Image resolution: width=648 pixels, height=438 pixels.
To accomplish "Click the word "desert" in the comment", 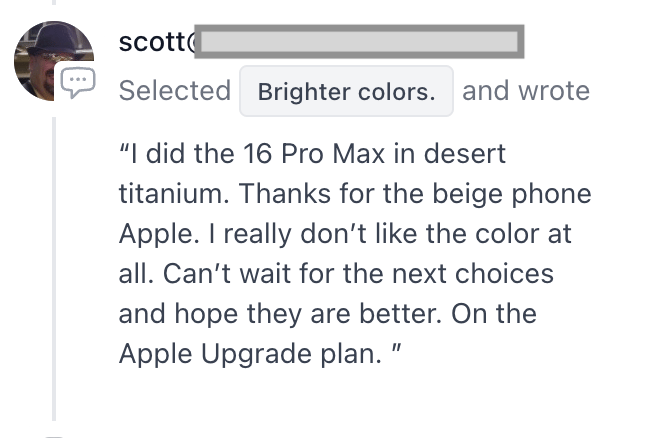I will [x=465, y=153].
